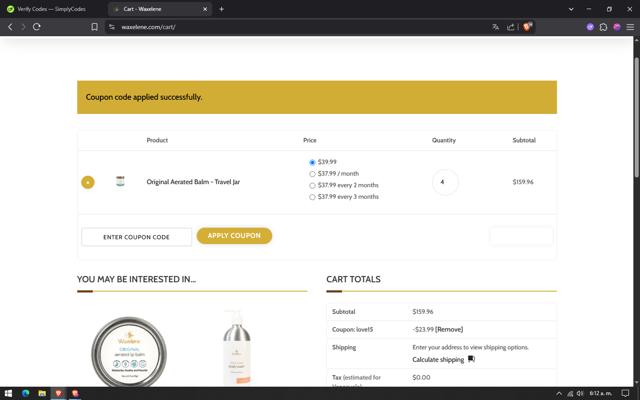Open the pump bottle product image

tap(237, 348)
